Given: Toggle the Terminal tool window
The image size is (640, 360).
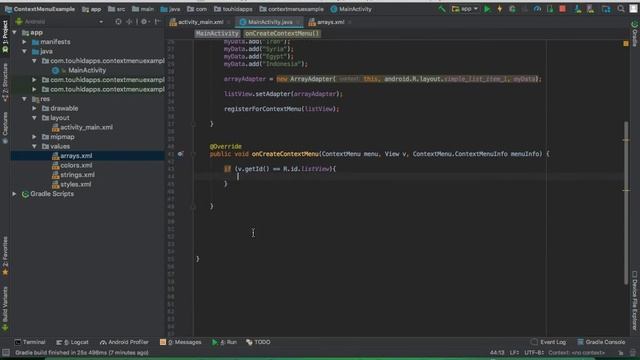Looking at the screenshot, I should (x=30, y=342).
